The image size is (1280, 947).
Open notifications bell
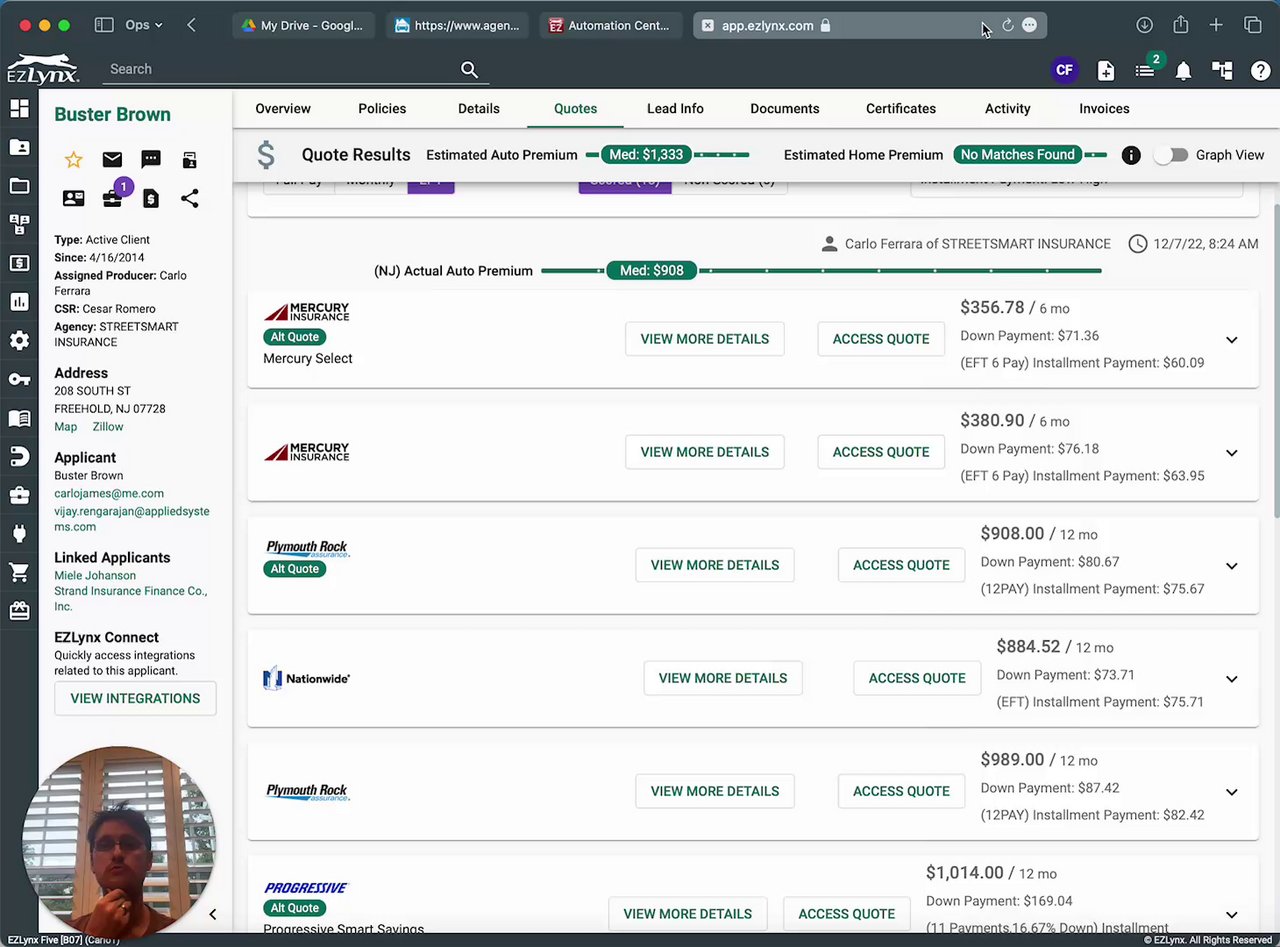1183,70
